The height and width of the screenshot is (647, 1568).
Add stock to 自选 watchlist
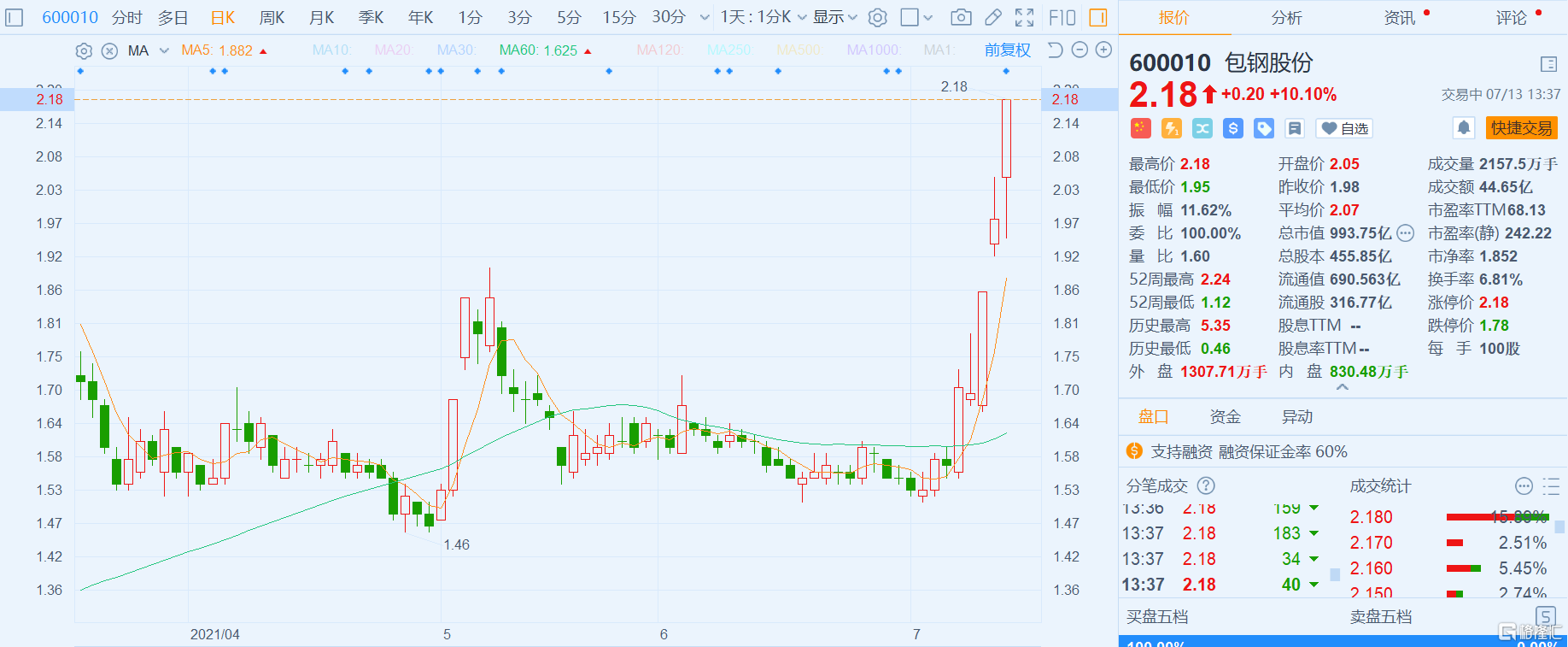point(1344,128)
